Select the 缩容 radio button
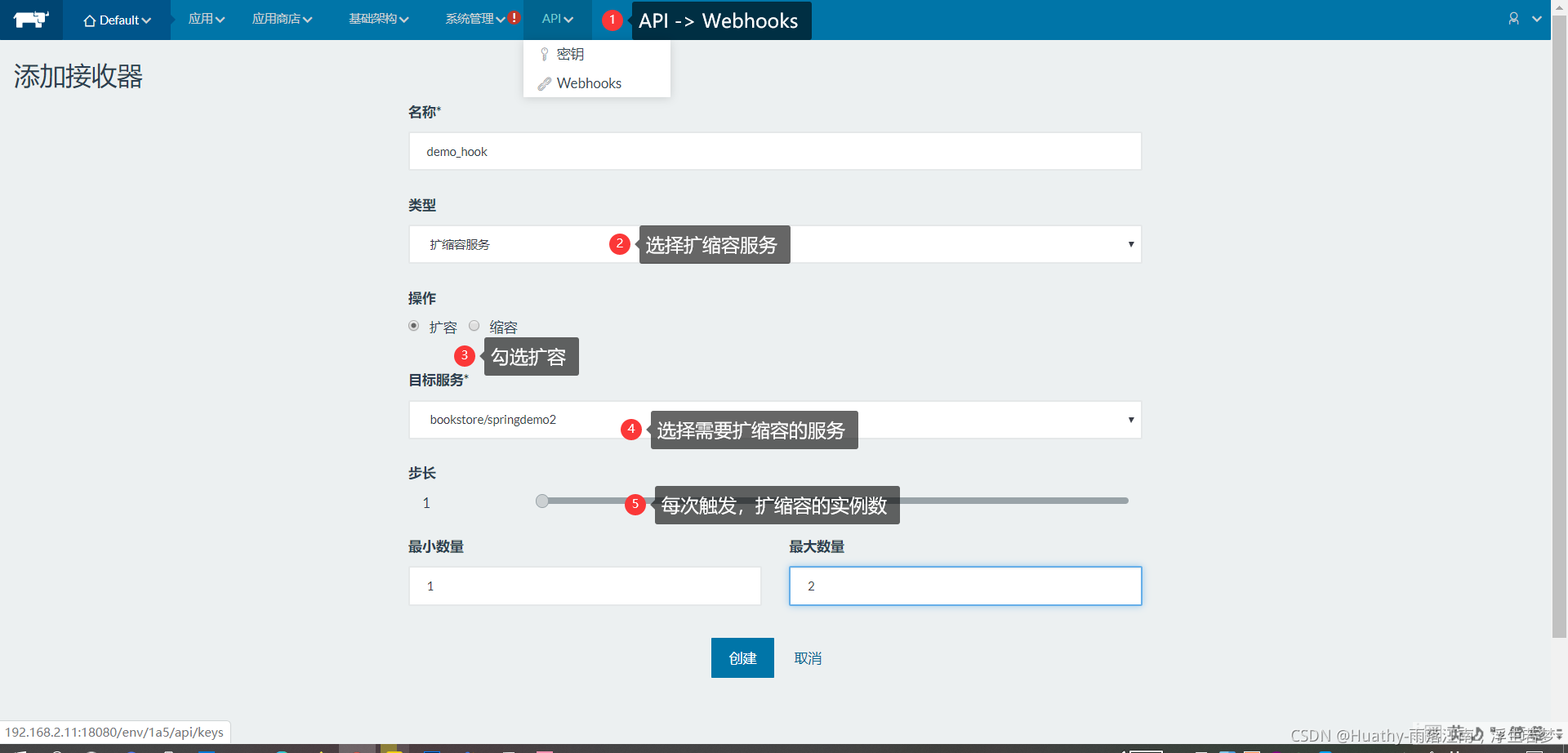 point(474,326)
